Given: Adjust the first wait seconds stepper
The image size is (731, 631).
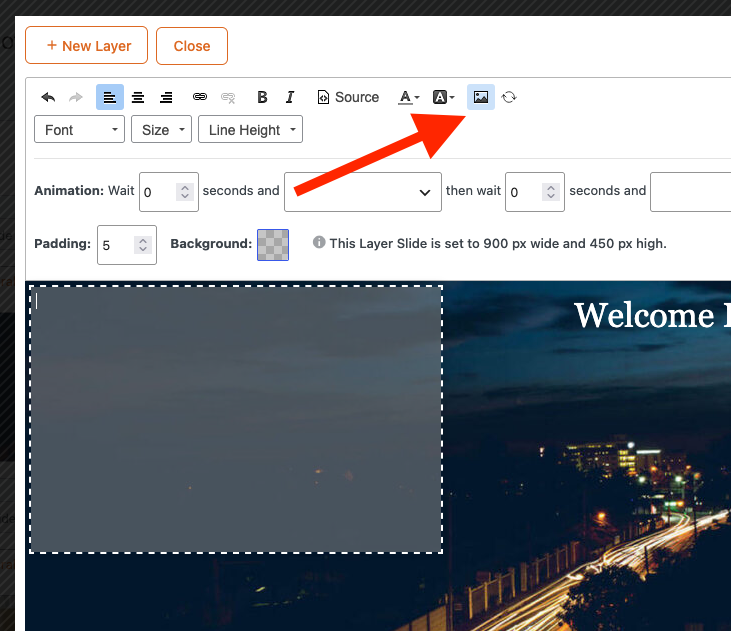Looking at the screenshot, I should click(185, 192).
